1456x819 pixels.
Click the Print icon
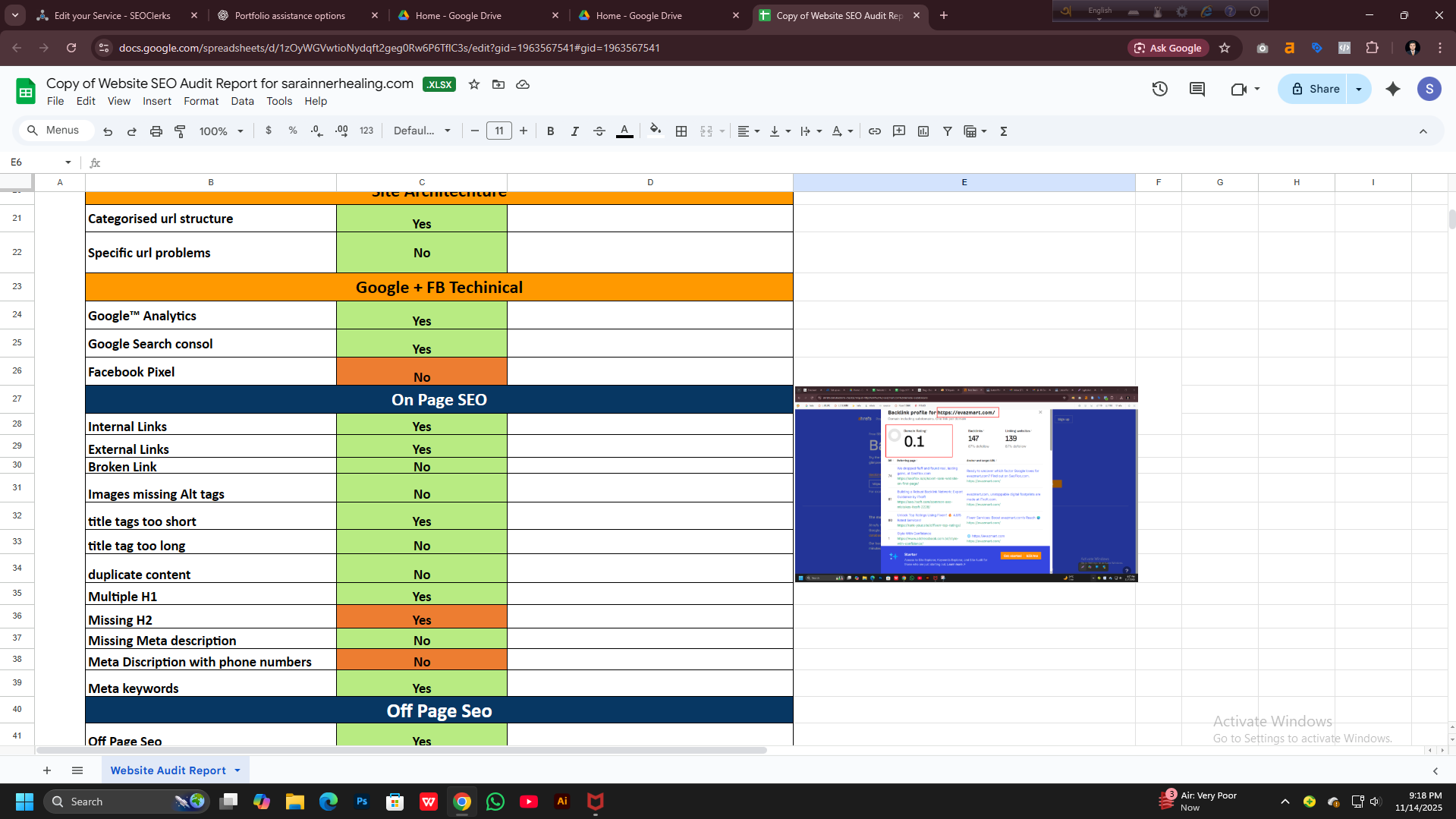156,131
